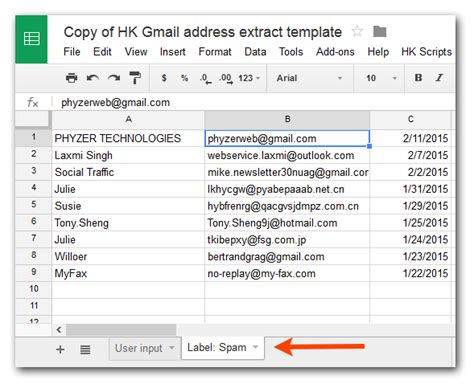Open the all sheets list
474x388 pixels.
click(85, 350)
